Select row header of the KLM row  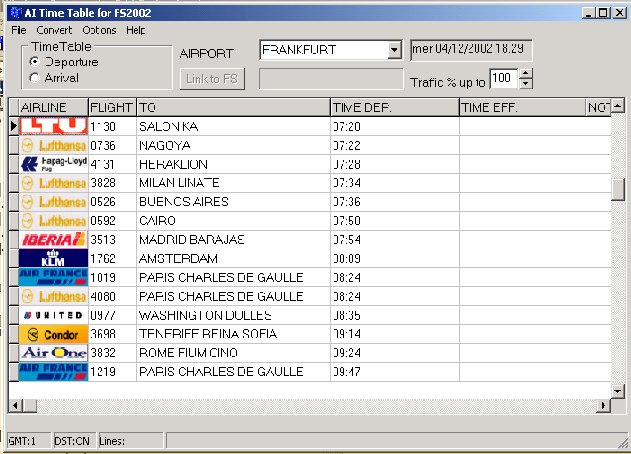14,258
